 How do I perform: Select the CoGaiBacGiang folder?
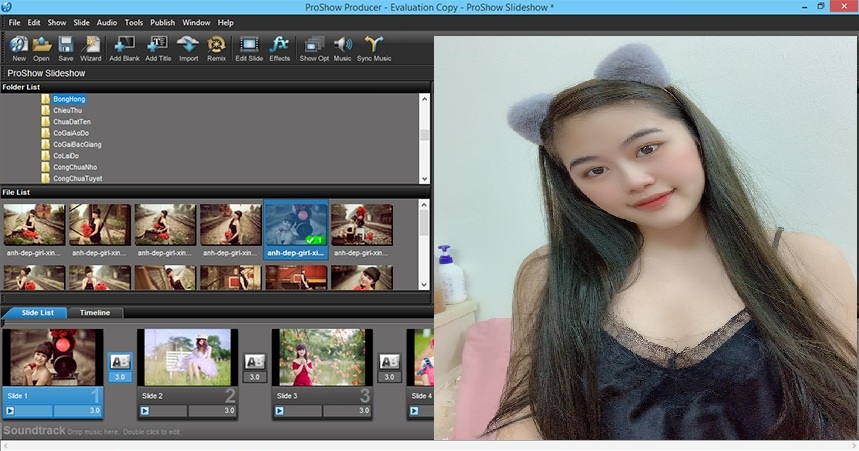click(x=77, y=145)
